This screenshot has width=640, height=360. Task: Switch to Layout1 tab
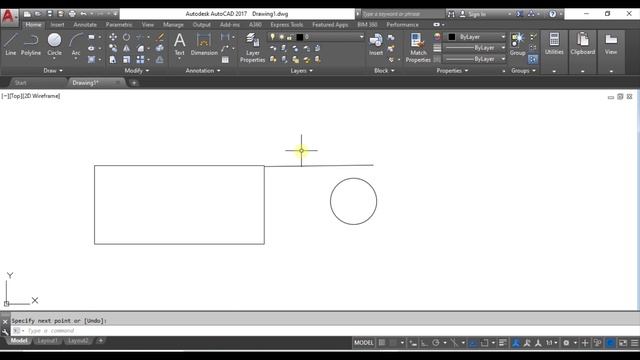(x=47, y=340)
